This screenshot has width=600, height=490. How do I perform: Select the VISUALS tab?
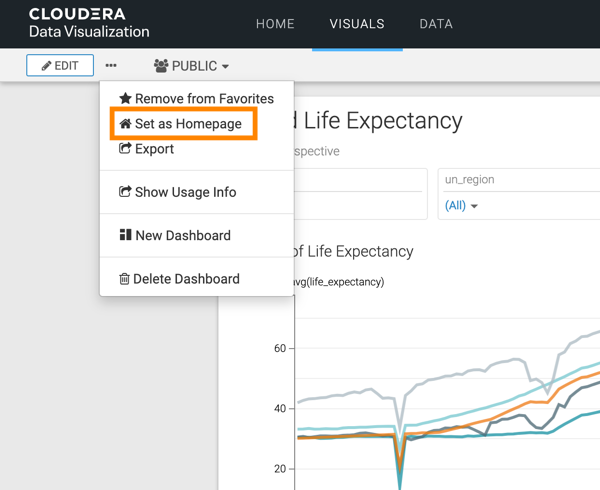click(x=357, y=24)
